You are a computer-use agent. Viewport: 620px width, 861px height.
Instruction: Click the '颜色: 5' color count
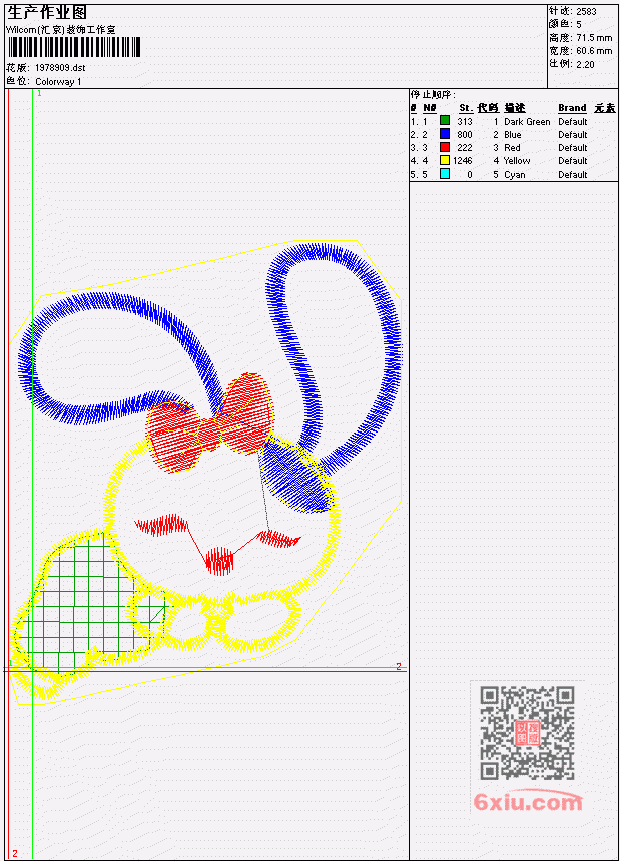pyautogui.click(x=565, y=24)
